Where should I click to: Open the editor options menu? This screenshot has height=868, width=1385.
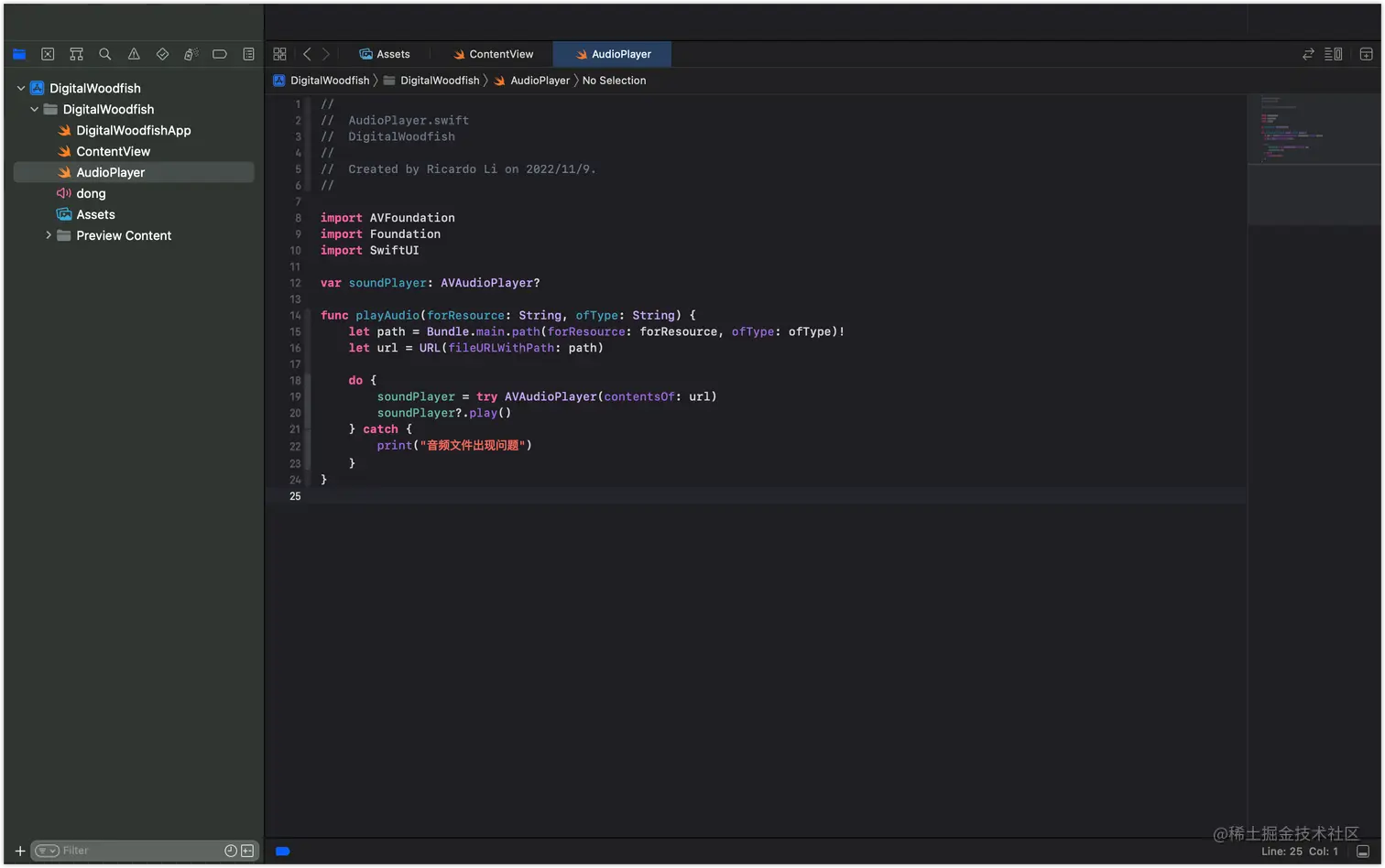click(x=1334, y=54)
